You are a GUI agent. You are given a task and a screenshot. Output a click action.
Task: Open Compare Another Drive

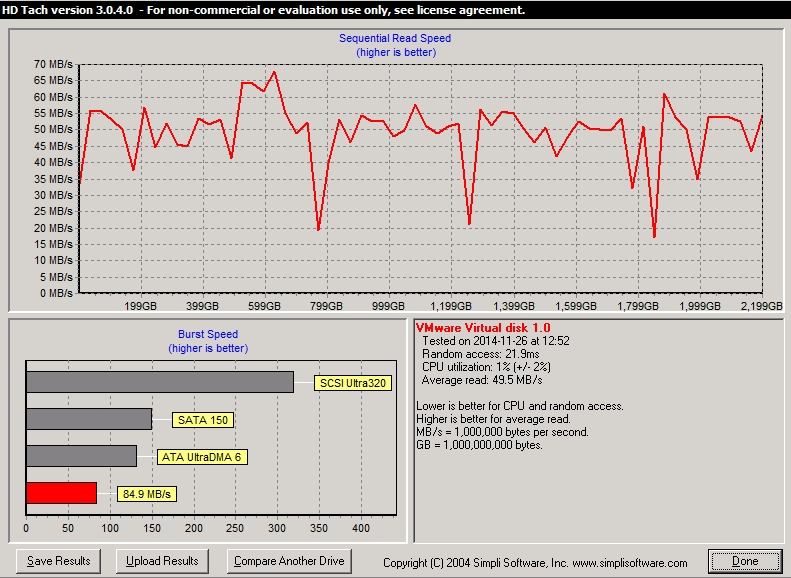[x=289, y=561]
